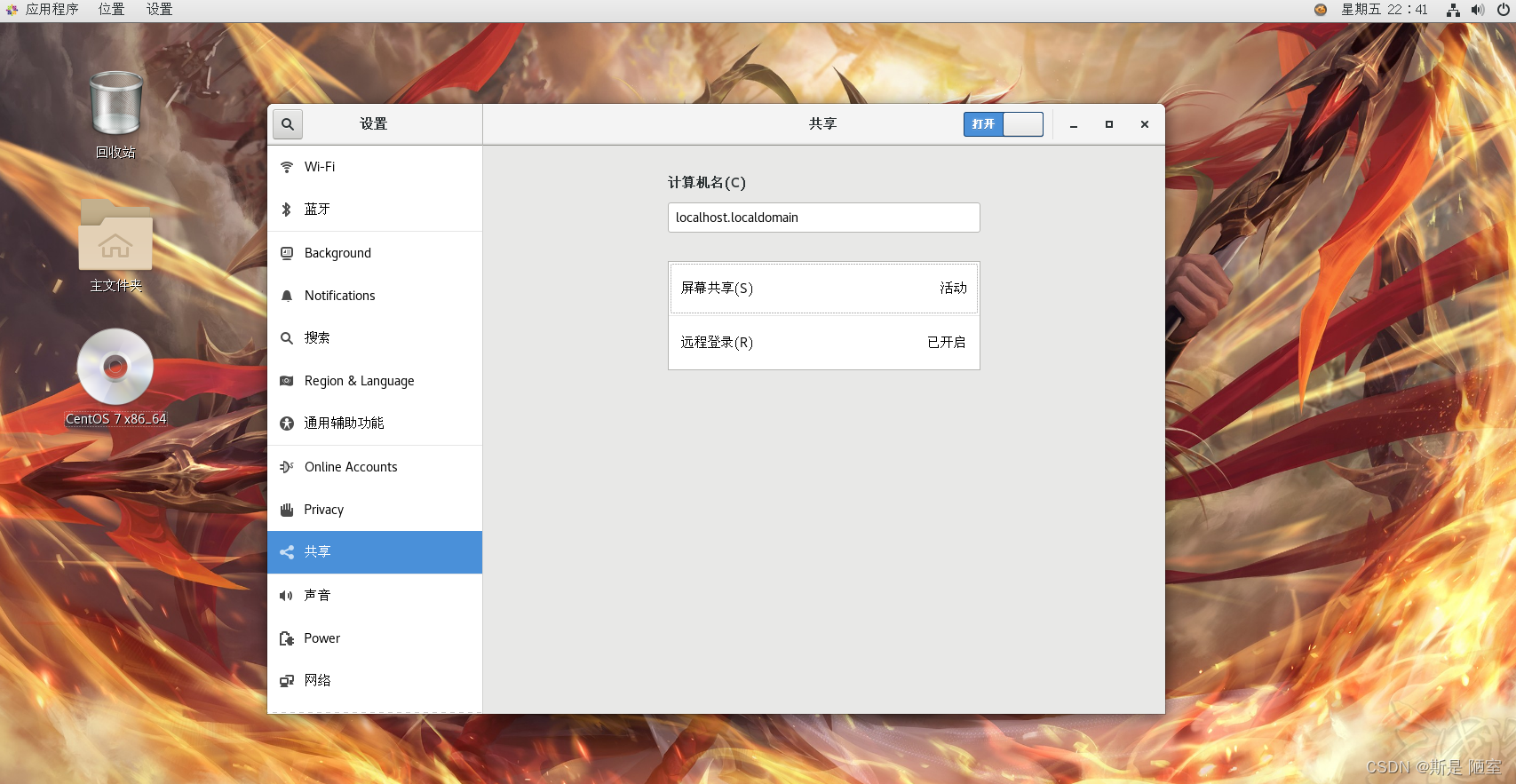Click the Region & Language flag icon

287,381
